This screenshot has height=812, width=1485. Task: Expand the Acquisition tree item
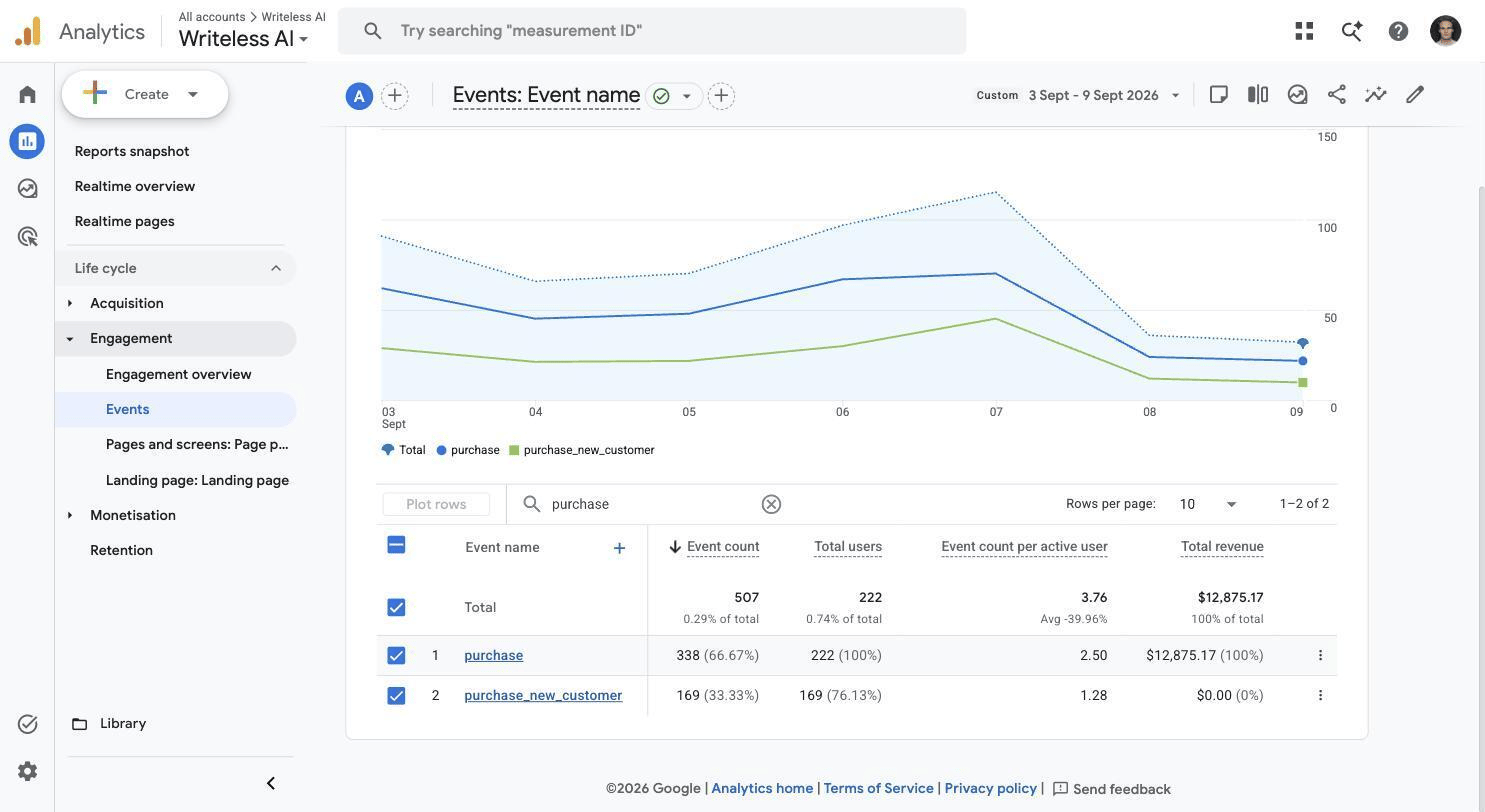70,303
